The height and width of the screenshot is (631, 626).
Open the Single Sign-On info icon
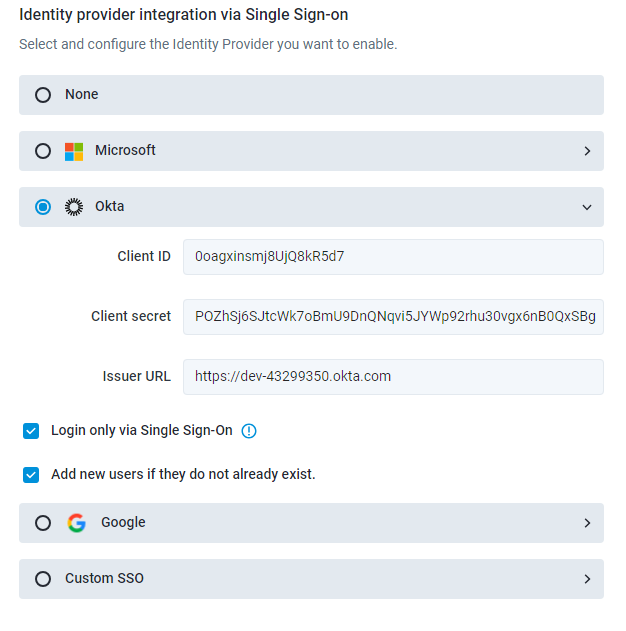click(x=249, y=431)
